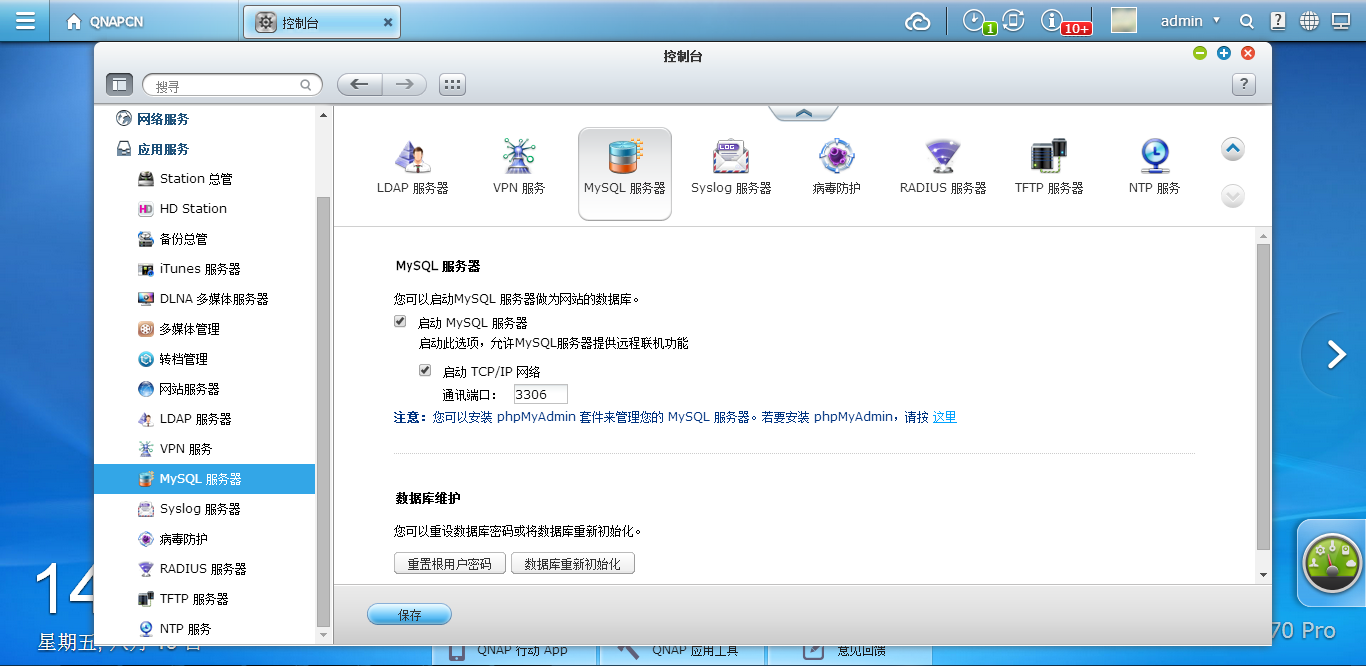Open control panel window help
The height and width of the screenshot is (666, 1366).
pyautogui.click(x=1243, y=85)
